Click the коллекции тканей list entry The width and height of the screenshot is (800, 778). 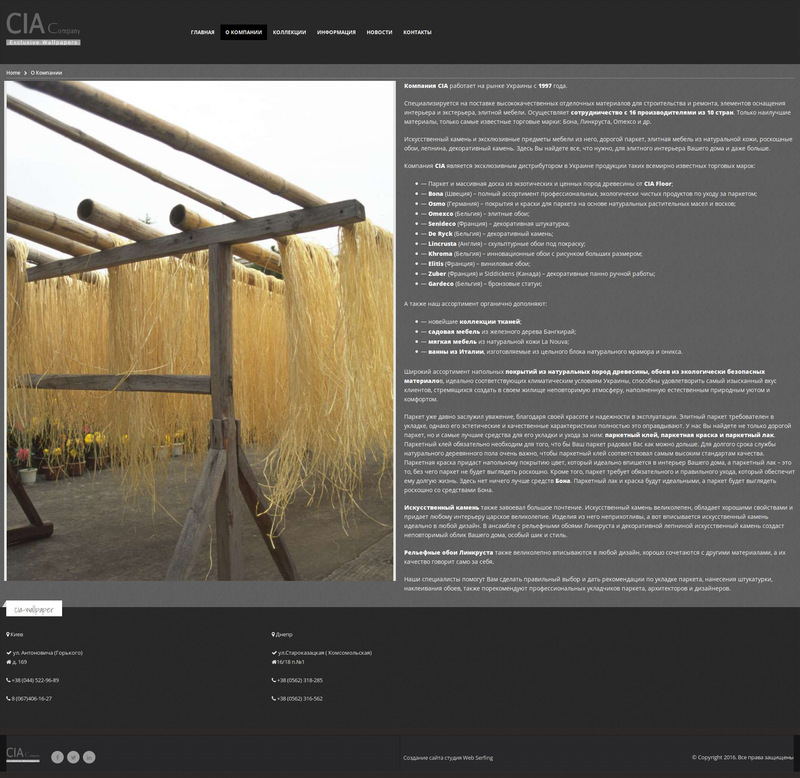471,322
